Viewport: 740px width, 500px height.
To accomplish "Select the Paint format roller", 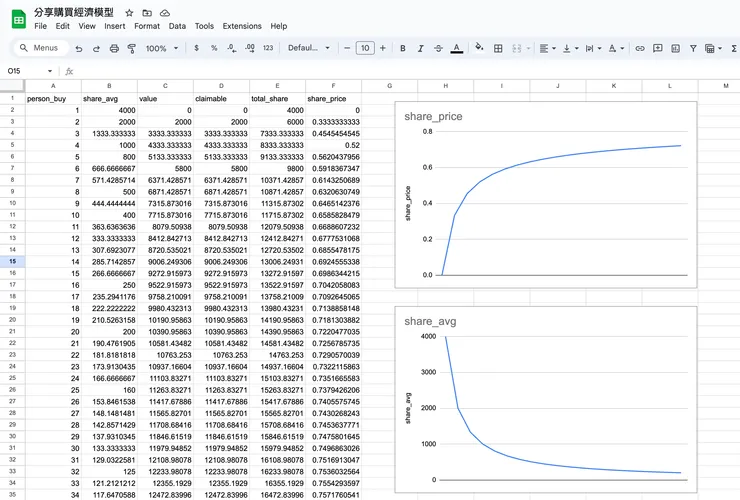I will click(131, 48).
